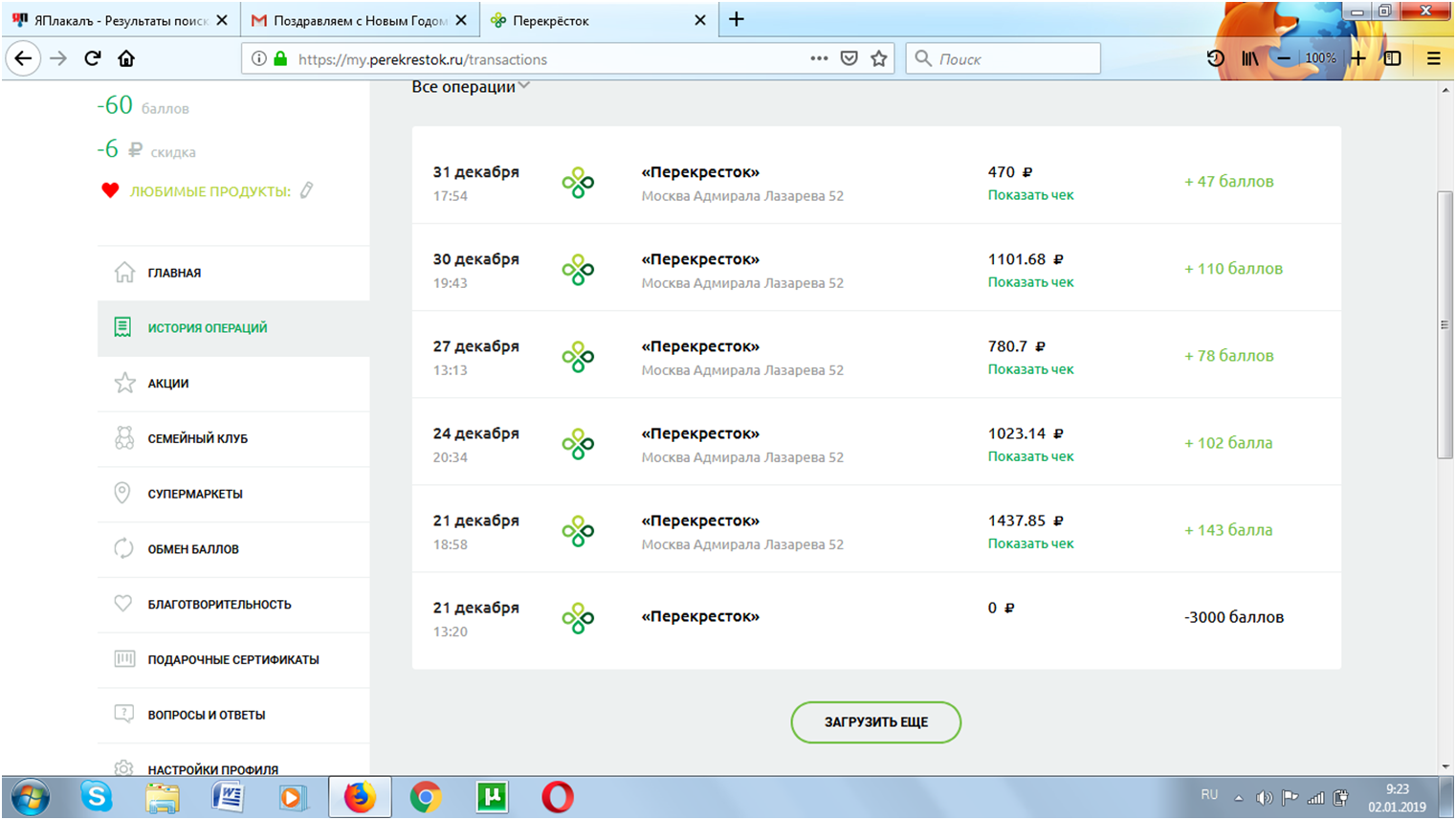Open page actions three-dot menu
The width and height of the screenshot is (1456, 820).
(819, 58)
